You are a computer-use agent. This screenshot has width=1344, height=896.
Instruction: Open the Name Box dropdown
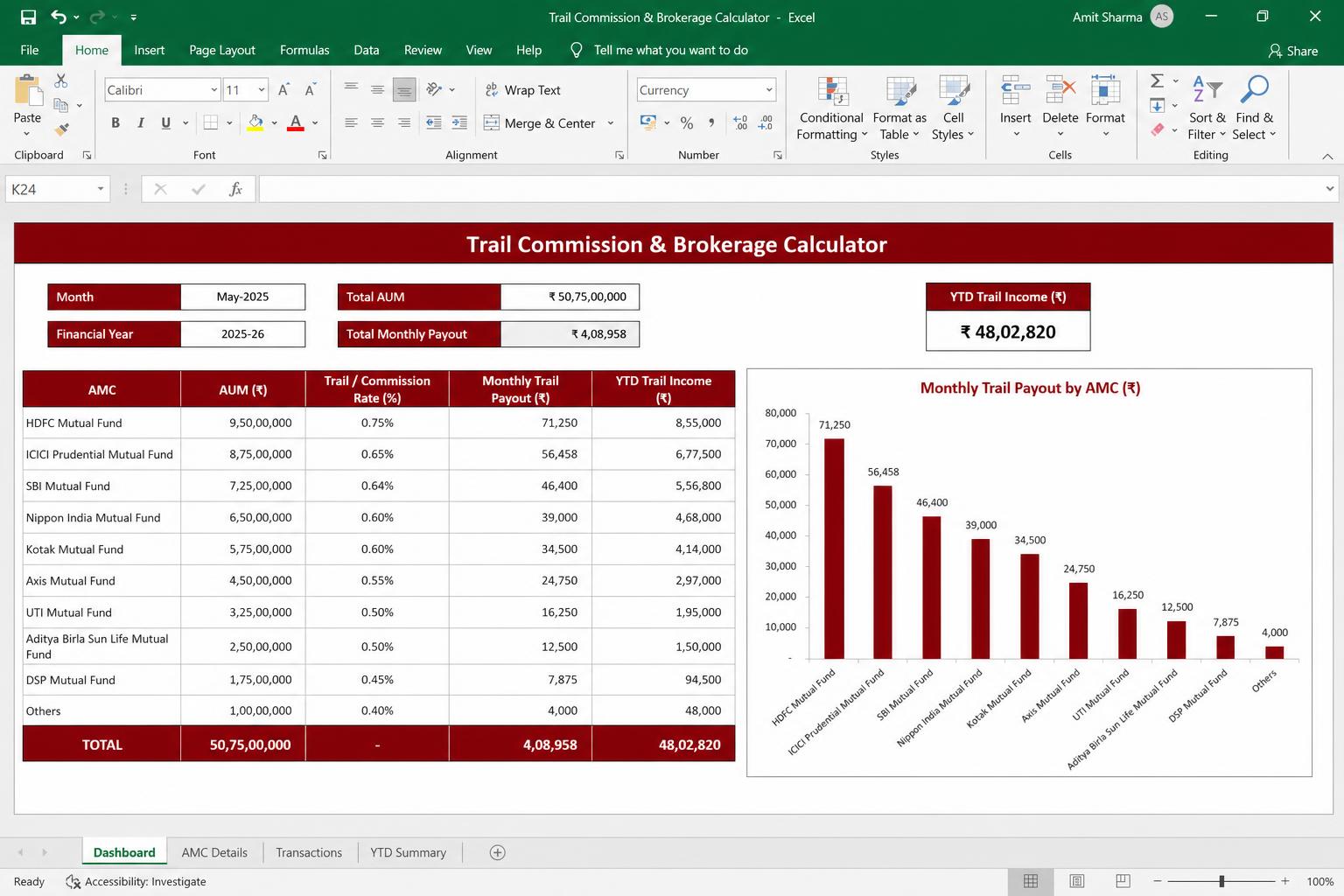[x=101, y=189]
